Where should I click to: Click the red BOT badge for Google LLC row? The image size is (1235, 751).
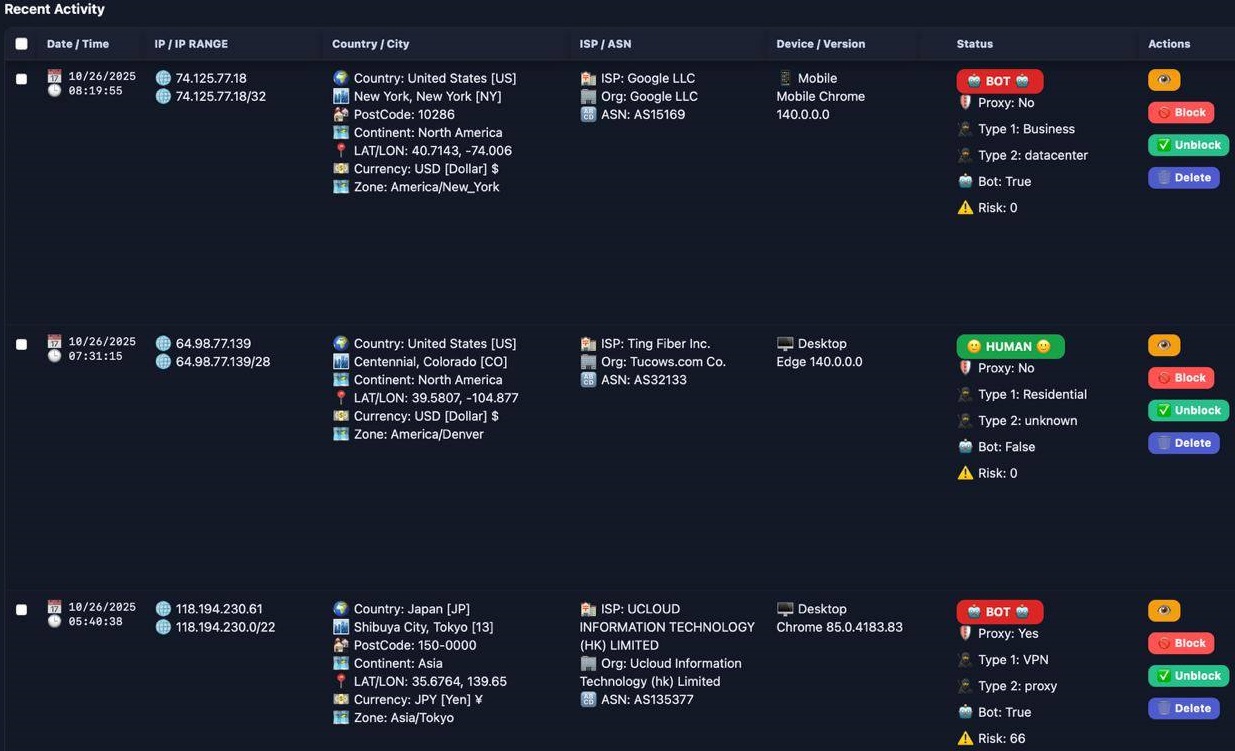999,81
